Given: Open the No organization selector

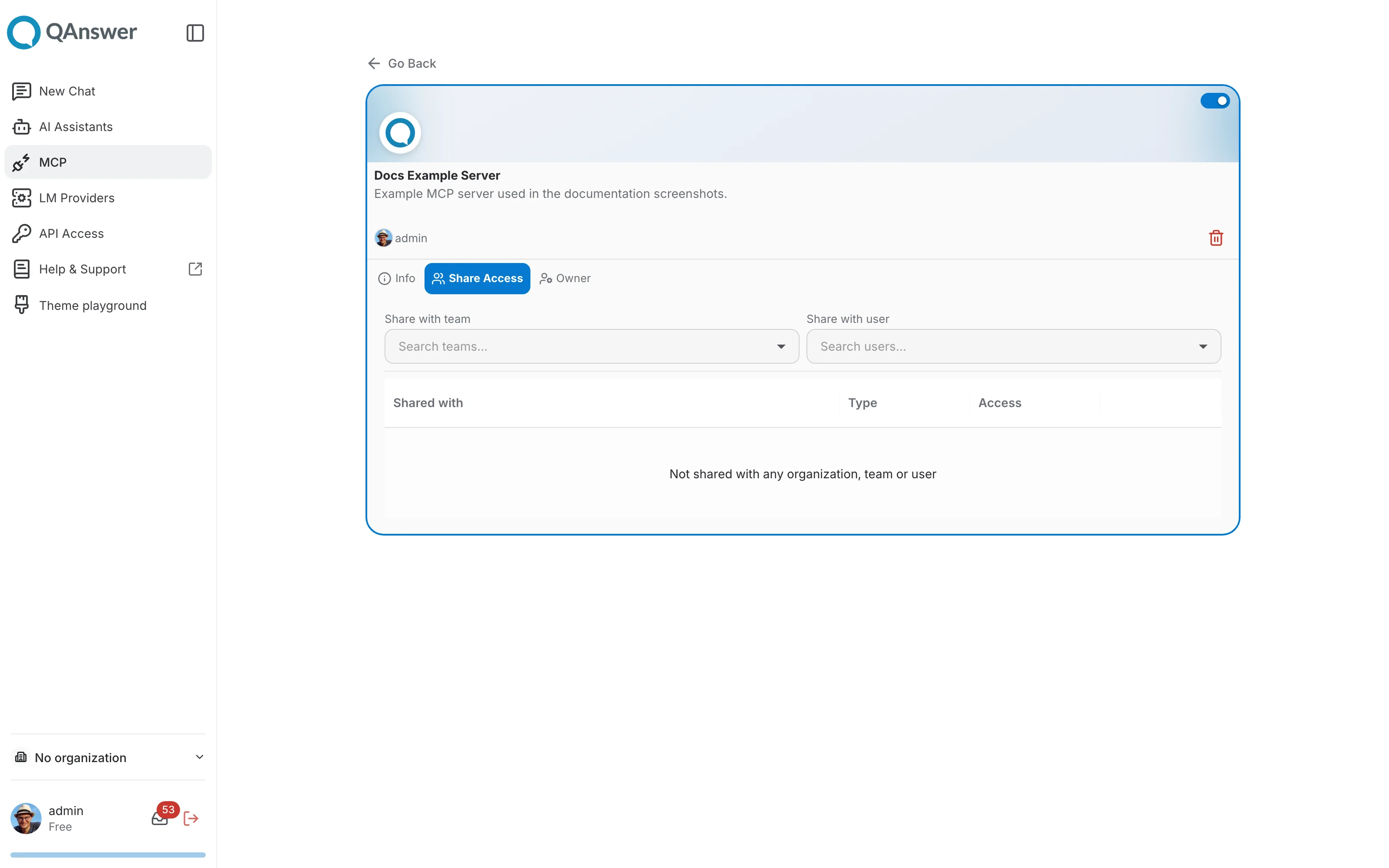Looking at the screenshot, I should tap(109, 757).
